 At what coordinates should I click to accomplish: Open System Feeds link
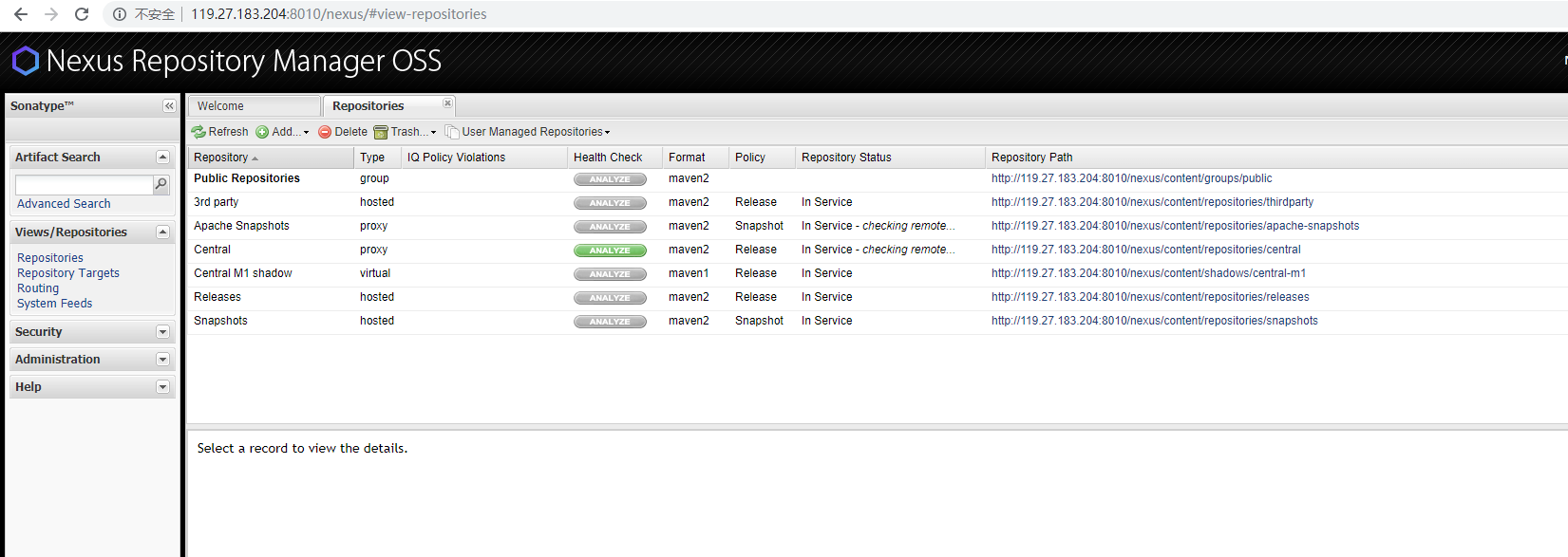coord(55,304)
